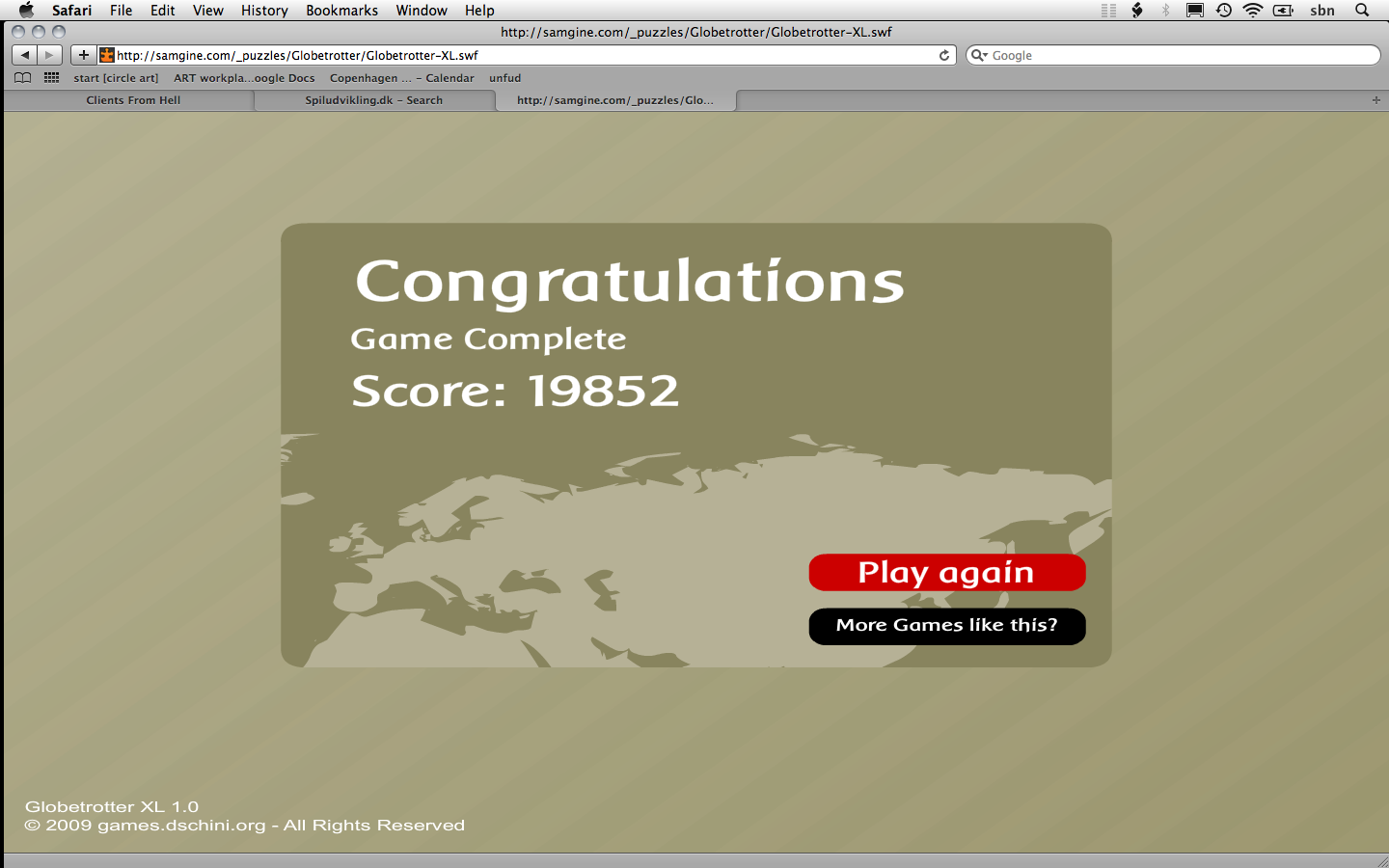Open the Time Machine status icon
The image size is (1389, 868).
[x=1224, y=11]
